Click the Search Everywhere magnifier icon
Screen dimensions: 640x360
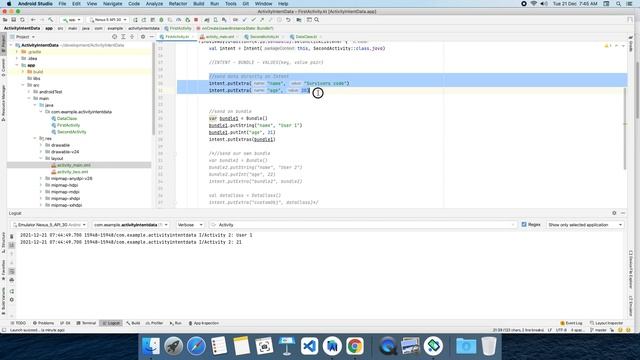tap(317, 20)
